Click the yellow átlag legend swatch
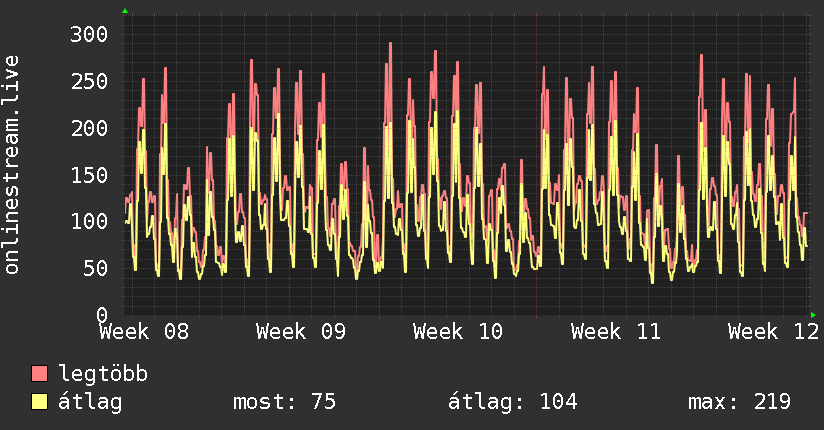Image resolution: width=824 pixels, height=430 pixels. coord(39,402)
